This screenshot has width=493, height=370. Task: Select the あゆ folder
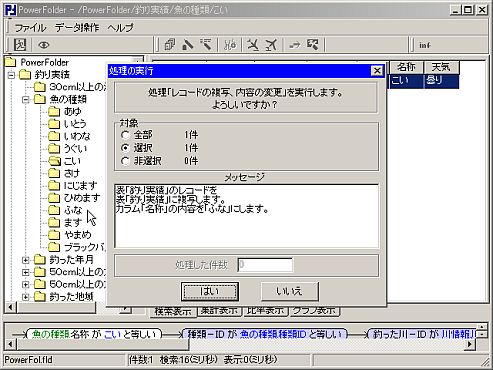click(x=65, y=111)
